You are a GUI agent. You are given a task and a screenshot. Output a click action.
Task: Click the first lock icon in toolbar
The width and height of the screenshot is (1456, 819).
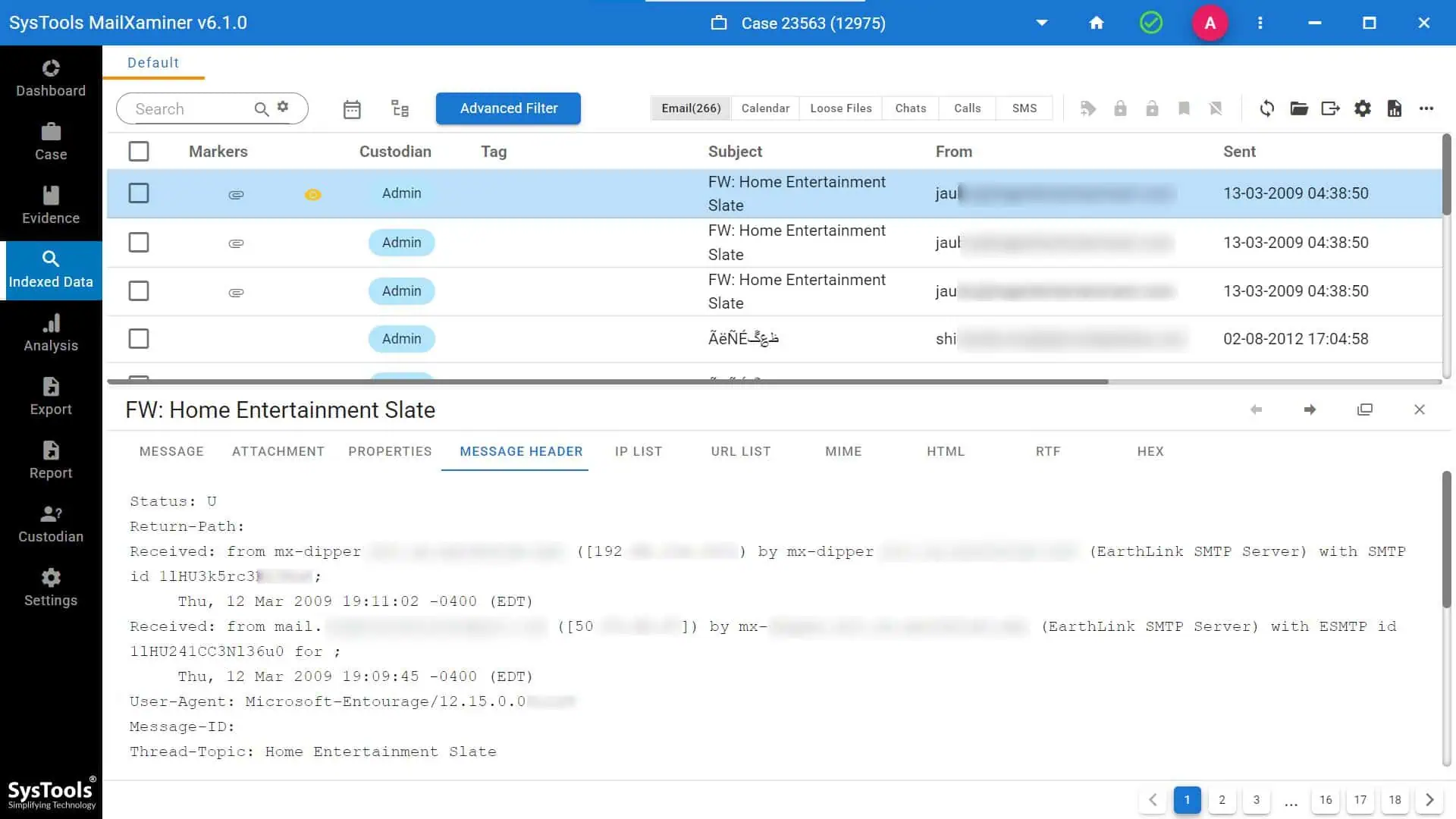[1120, 108]
